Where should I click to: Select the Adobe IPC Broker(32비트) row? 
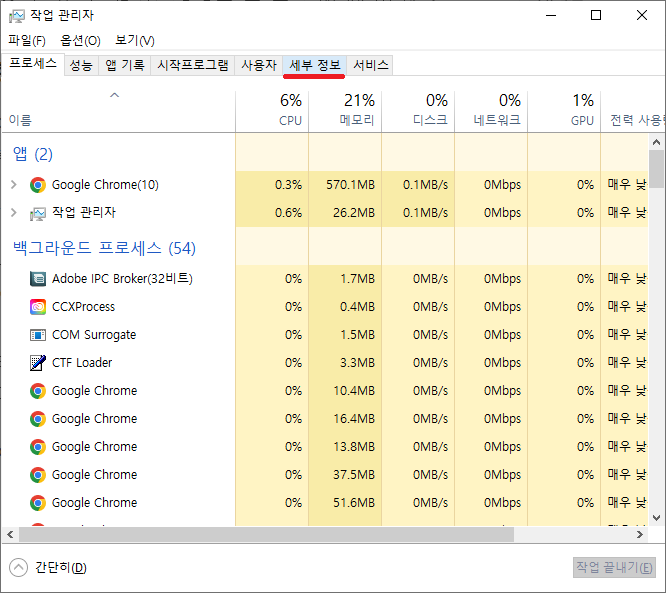click(x=325, y=279)
